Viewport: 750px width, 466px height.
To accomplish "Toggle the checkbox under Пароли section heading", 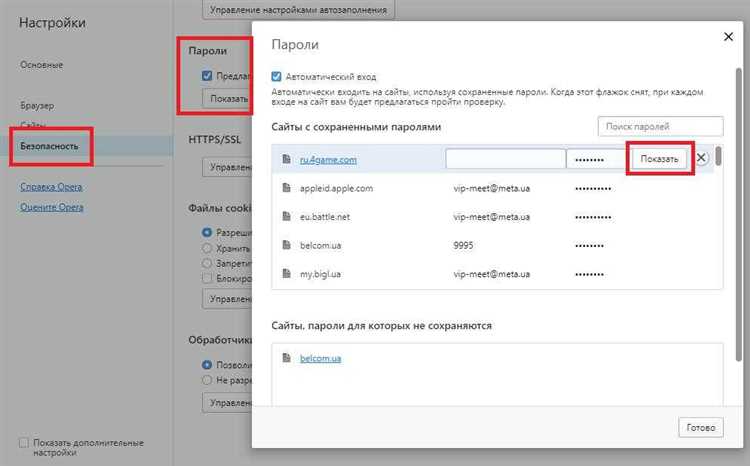I will coord(207,75).
